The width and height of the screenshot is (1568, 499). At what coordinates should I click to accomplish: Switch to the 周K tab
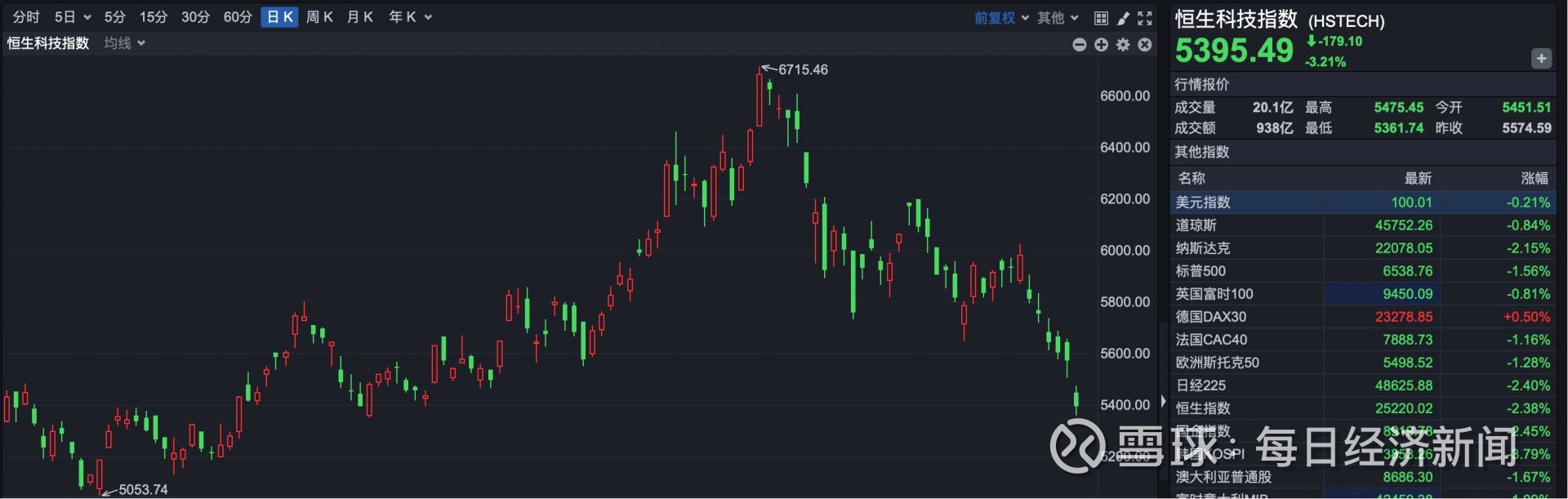319,17
